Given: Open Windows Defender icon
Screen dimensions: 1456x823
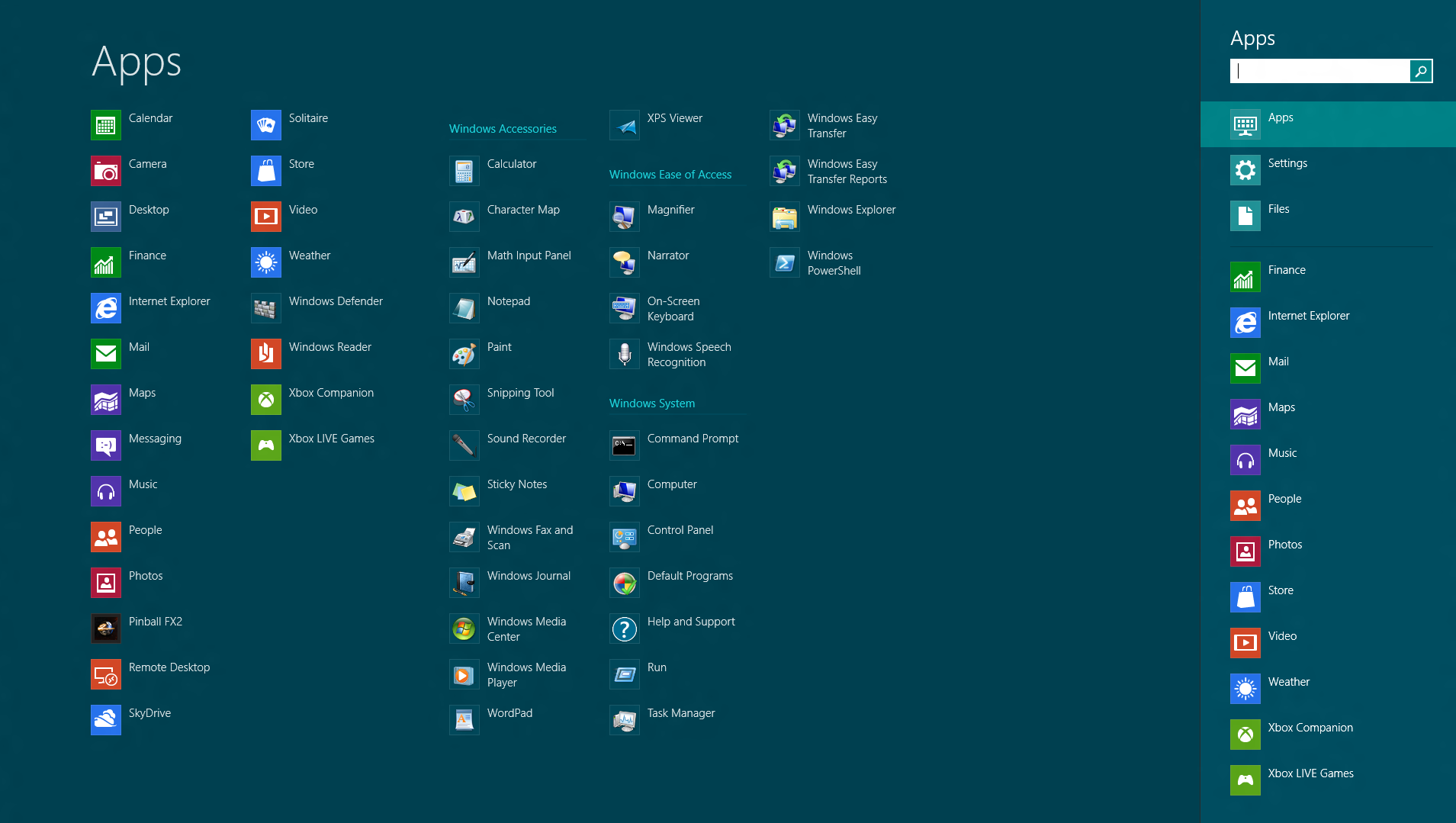Looking at the screenshot, I should tap(265, 308).
